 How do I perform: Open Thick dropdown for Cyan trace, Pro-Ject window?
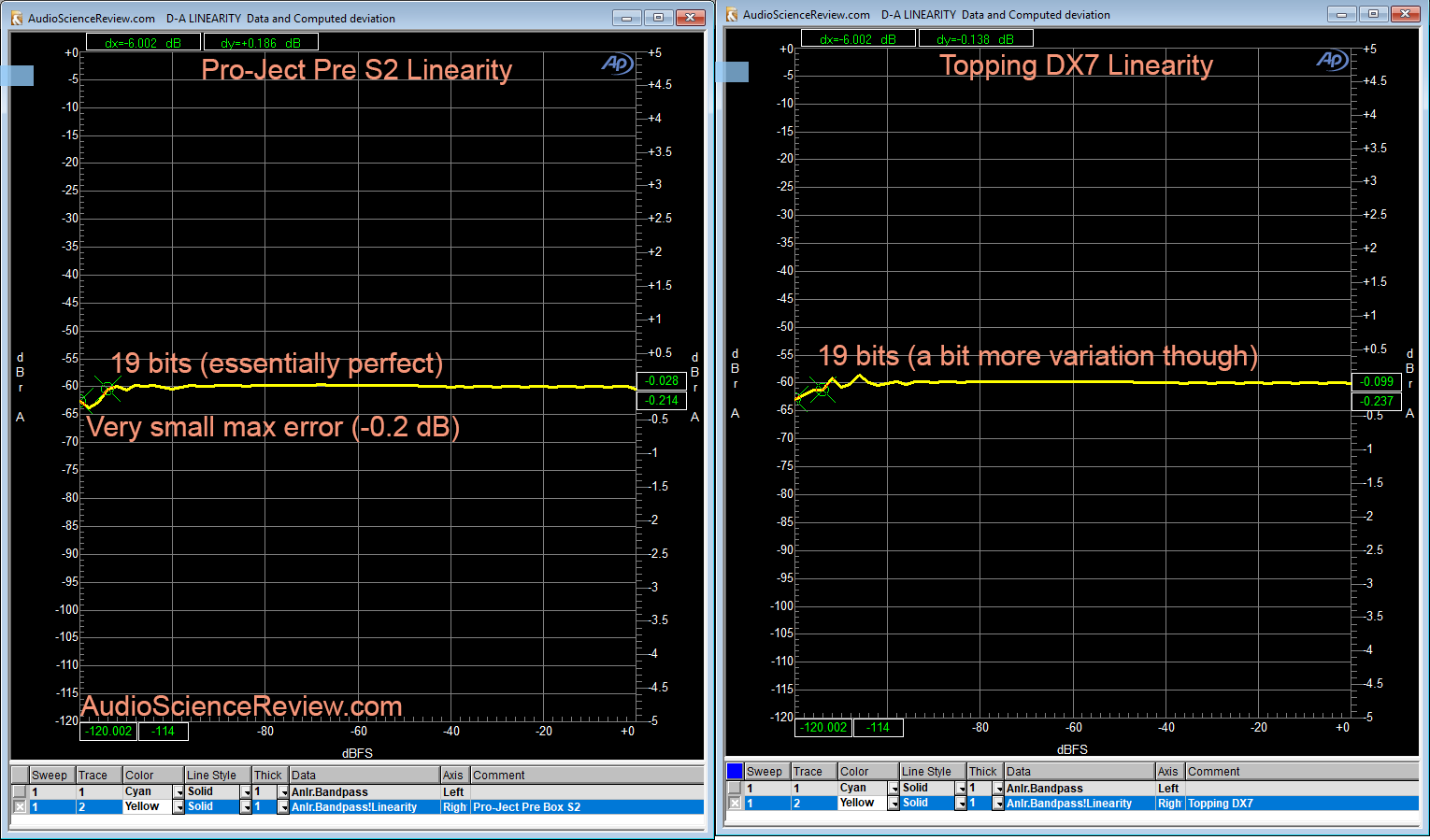point(283,792)
